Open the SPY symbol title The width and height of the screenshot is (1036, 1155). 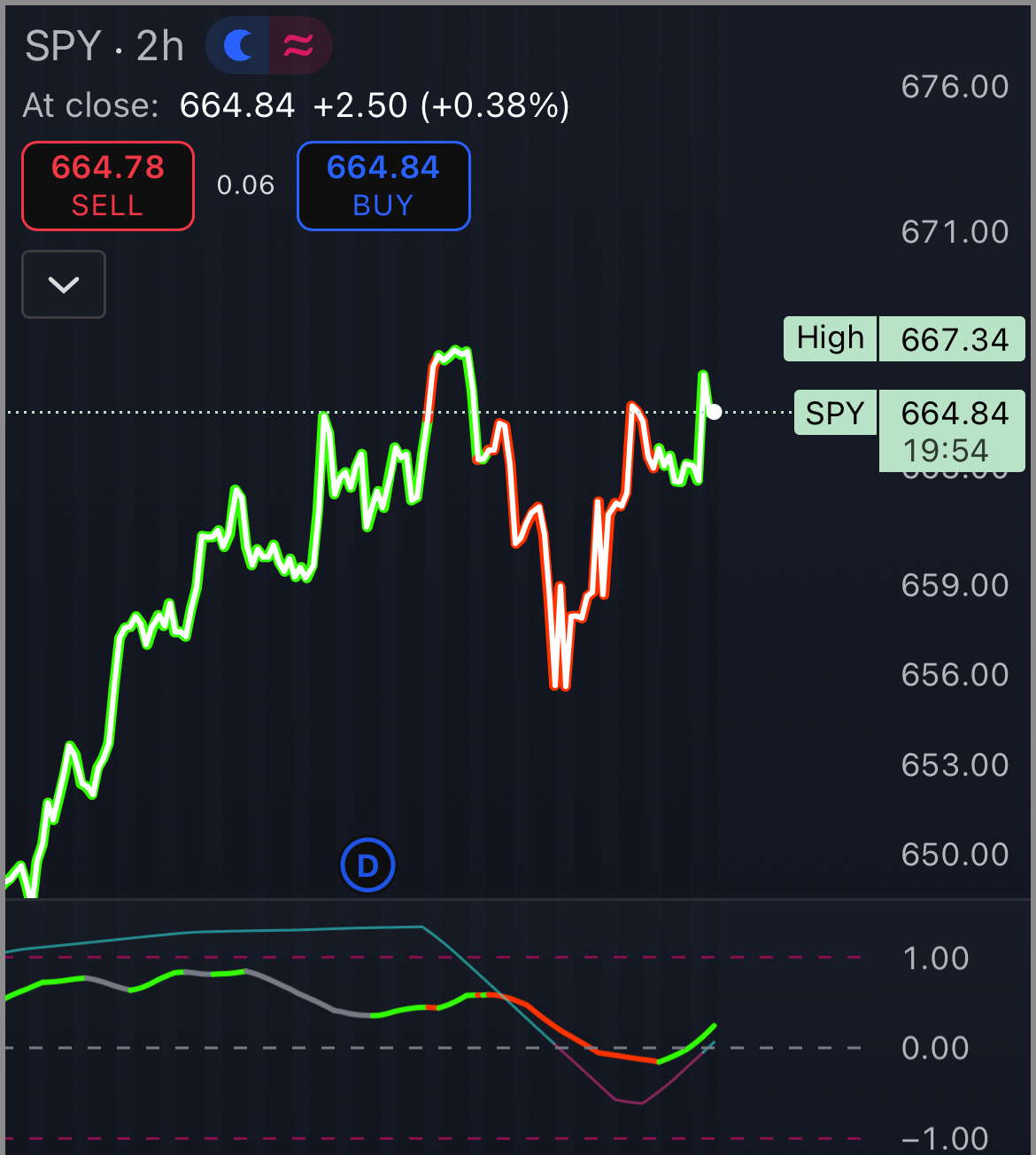(63, 46)
